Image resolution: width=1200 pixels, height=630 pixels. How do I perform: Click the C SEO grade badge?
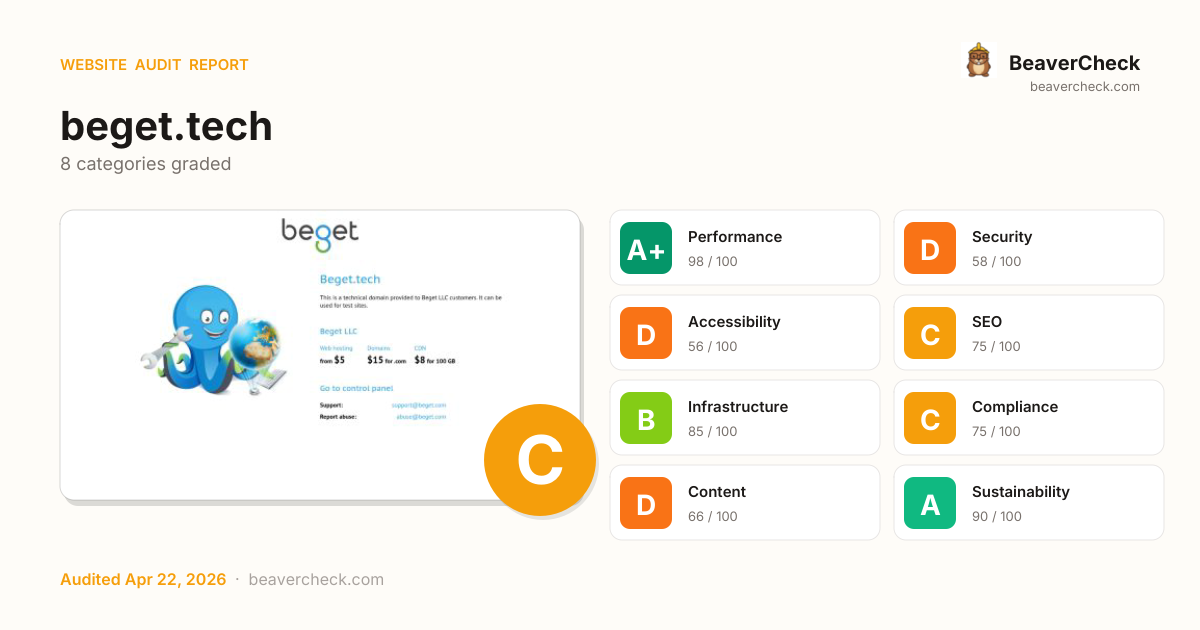[x=930, y=333]
